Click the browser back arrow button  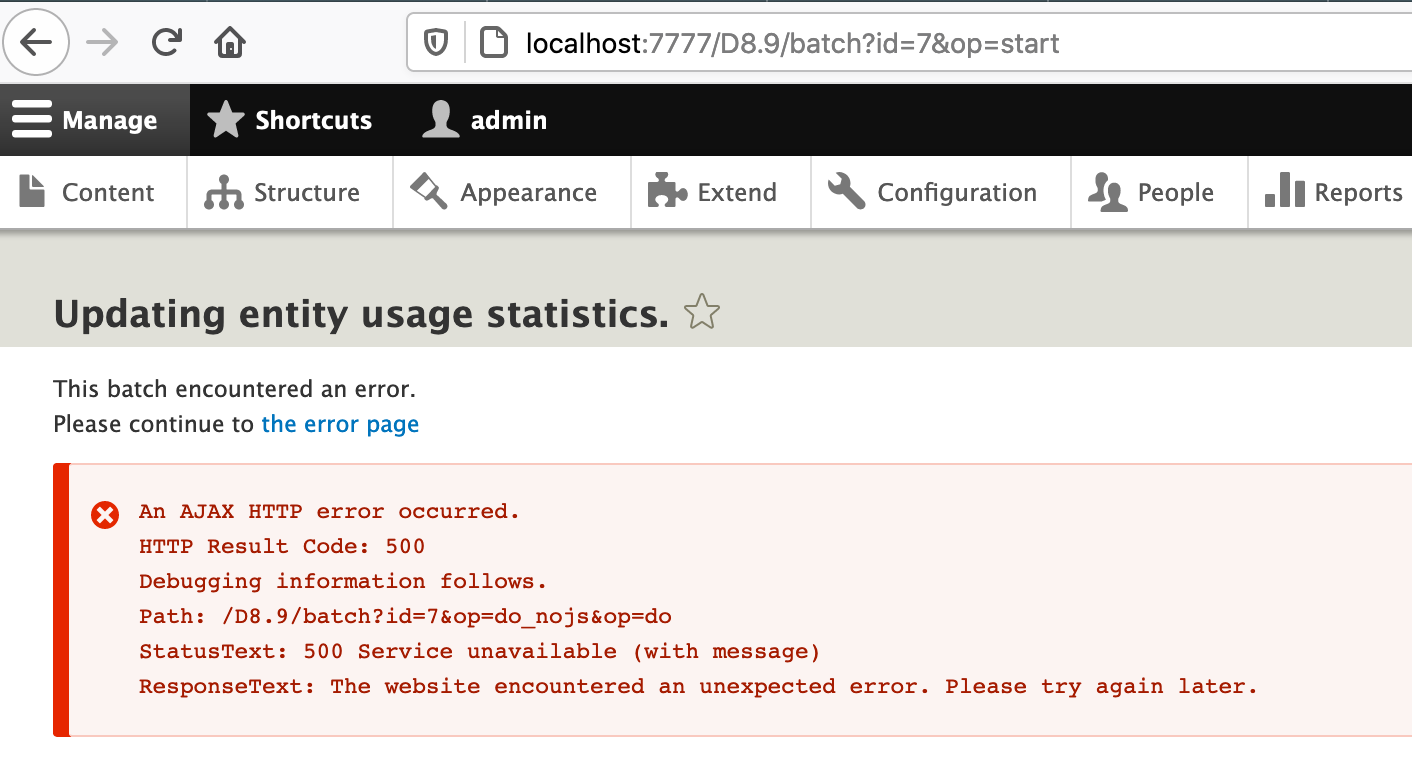(x=37, y=43)
